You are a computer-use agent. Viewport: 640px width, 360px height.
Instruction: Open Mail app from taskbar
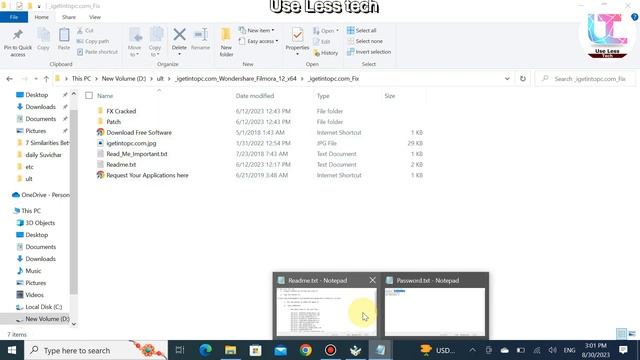click(280, 350)
